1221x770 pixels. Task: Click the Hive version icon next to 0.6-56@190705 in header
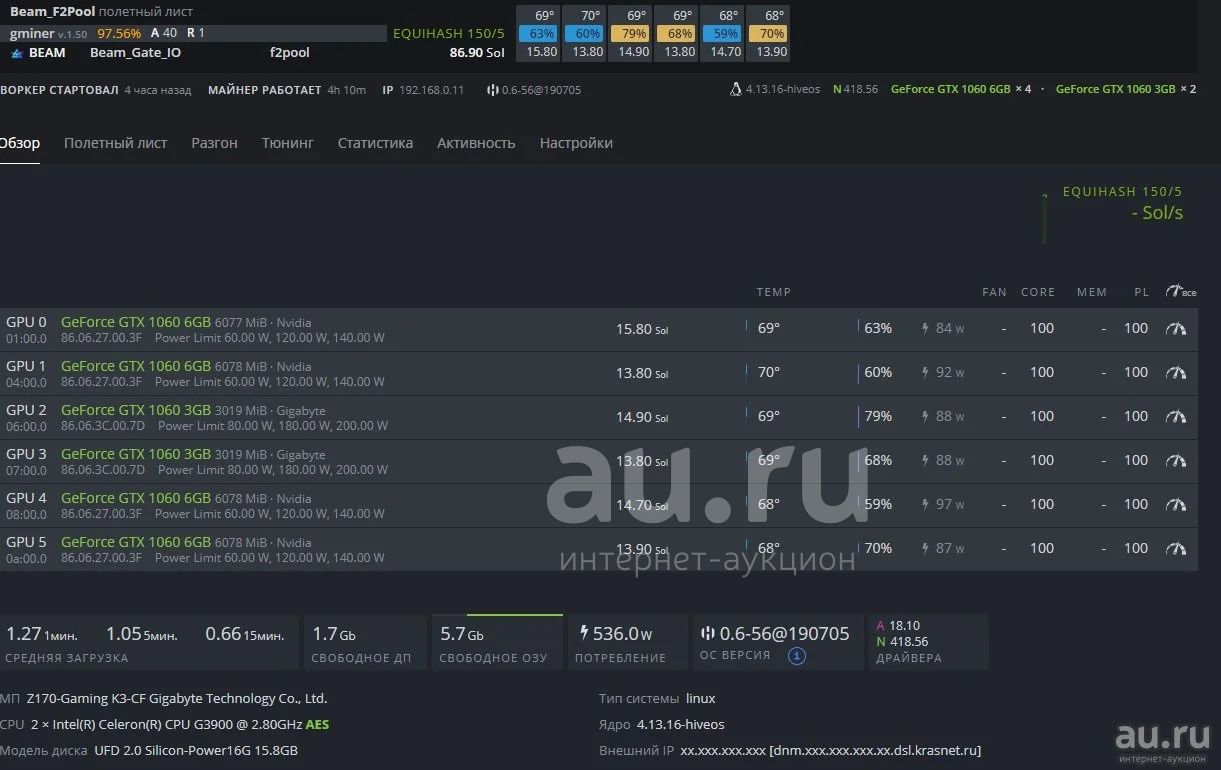click(493, 90)
